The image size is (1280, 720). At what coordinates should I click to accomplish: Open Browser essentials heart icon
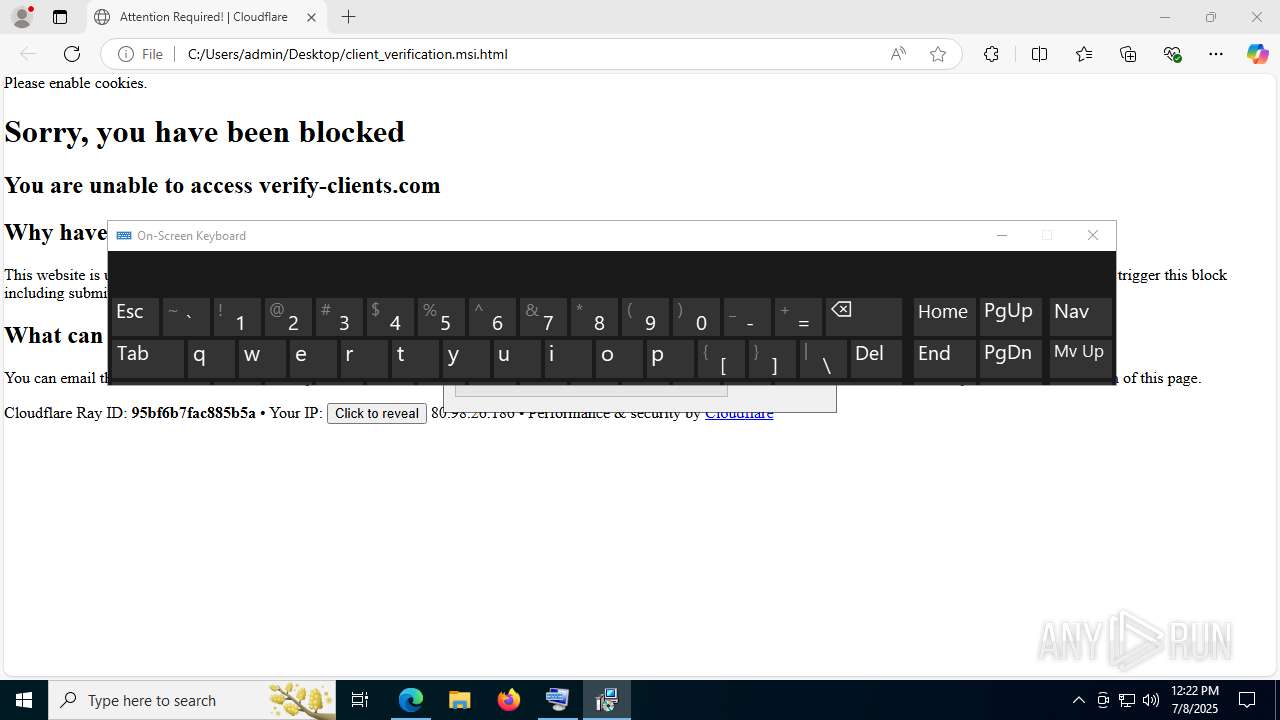pos(1173,54)
